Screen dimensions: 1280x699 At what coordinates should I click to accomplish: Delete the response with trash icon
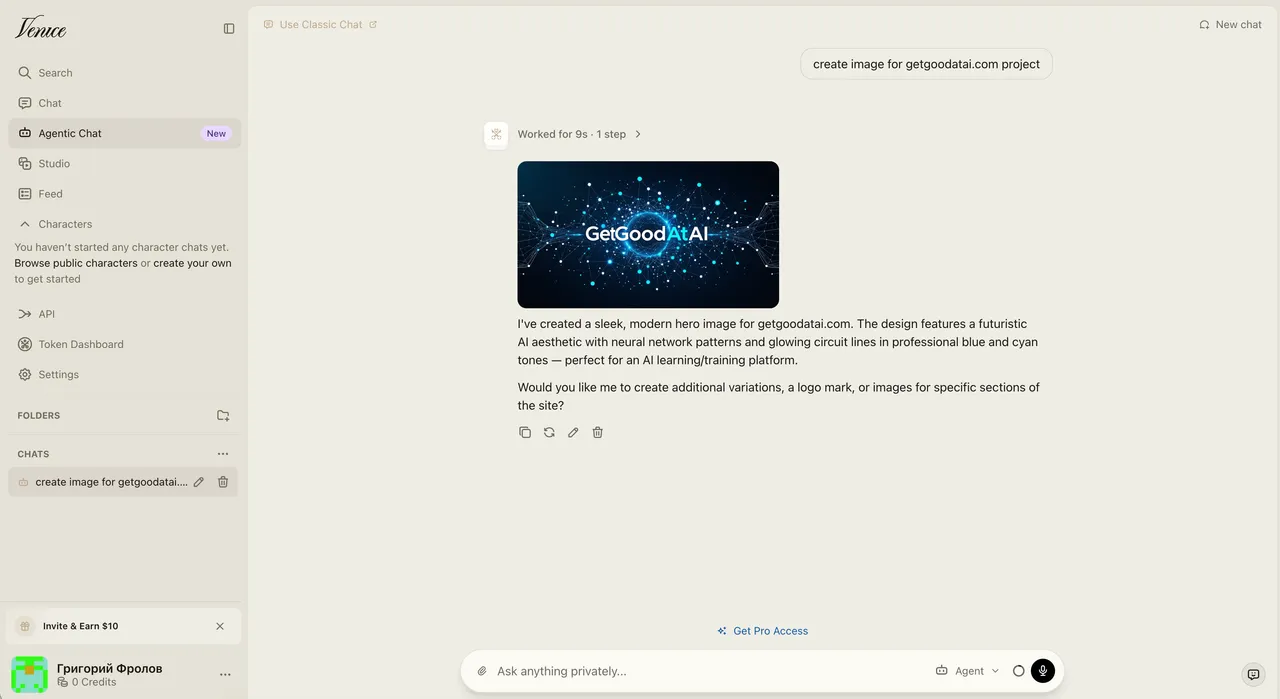pyautogui.click(x=597, y=432)
